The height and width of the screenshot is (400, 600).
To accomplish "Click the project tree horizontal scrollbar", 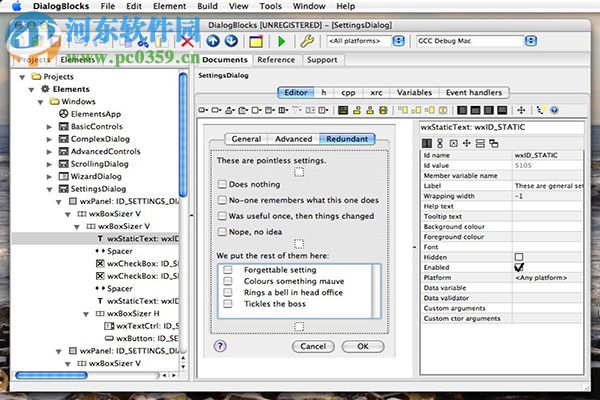I will tap(51, 376).
